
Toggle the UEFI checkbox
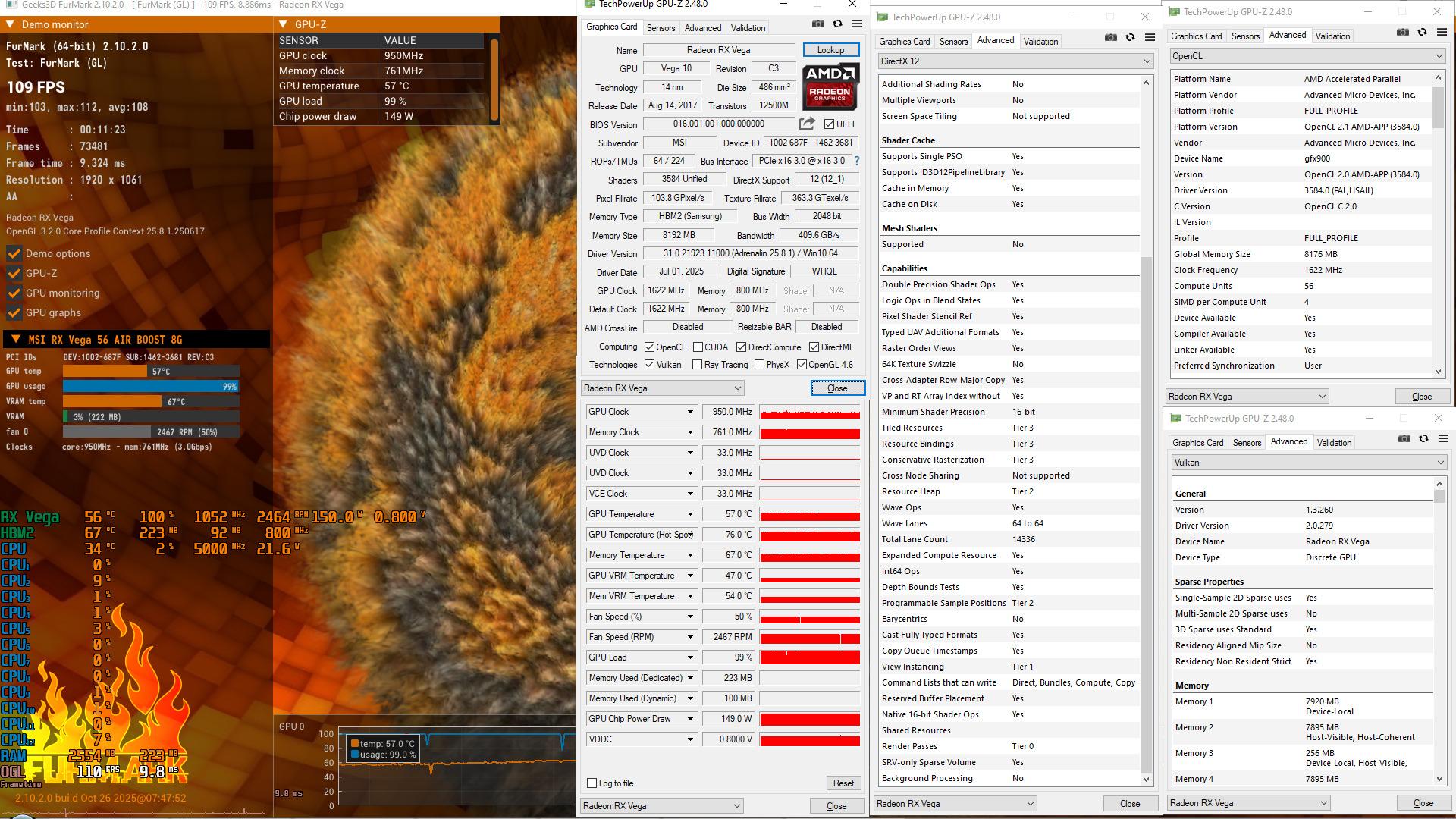pos(830,124)
